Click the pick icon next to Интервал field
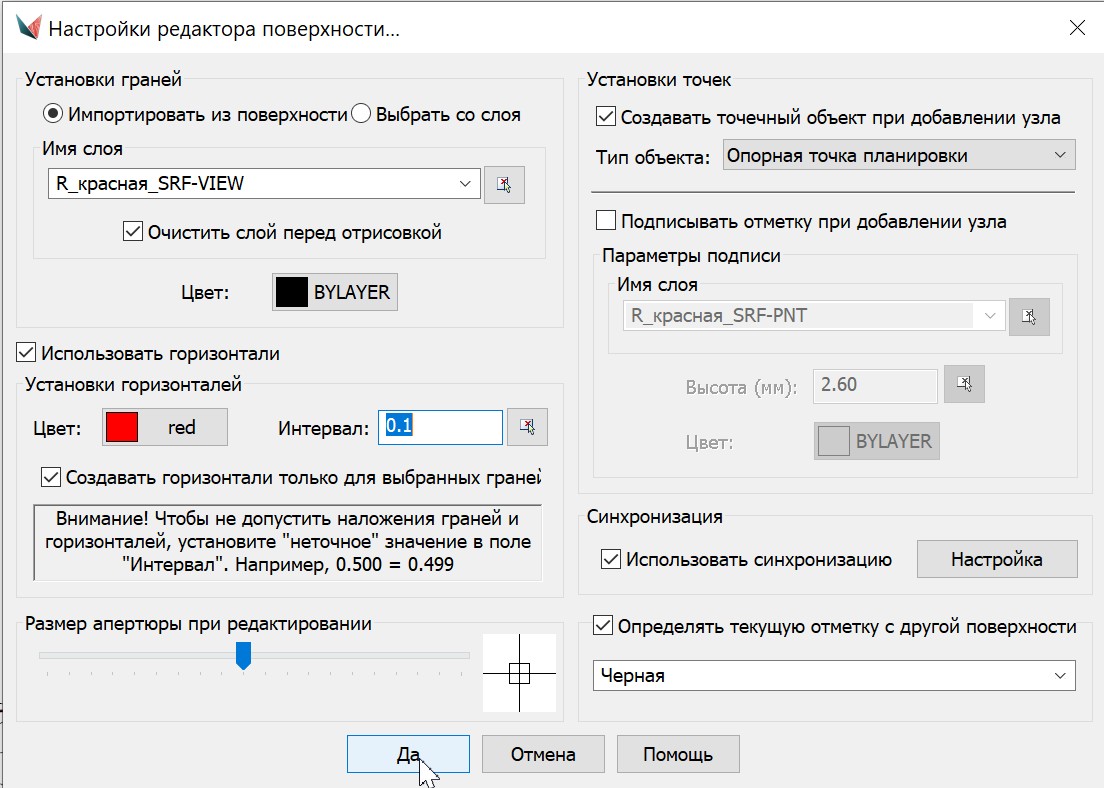The width and height of the screenshot is (1104, 788). (527, 427)
